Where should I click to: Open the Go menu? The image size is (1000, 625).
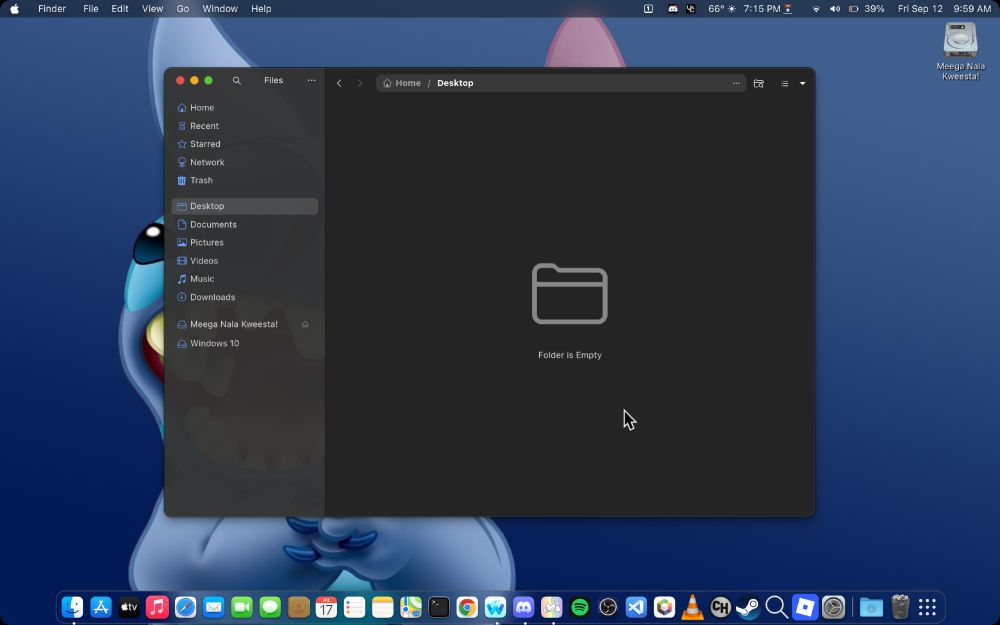click(x=182, y=9)
